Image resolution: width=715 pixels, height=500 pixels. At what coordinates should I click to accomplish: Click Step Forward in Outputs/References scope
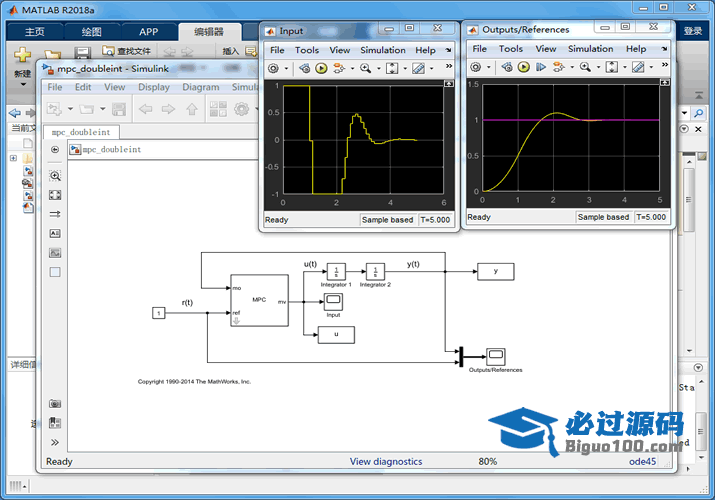coord(541,67)
